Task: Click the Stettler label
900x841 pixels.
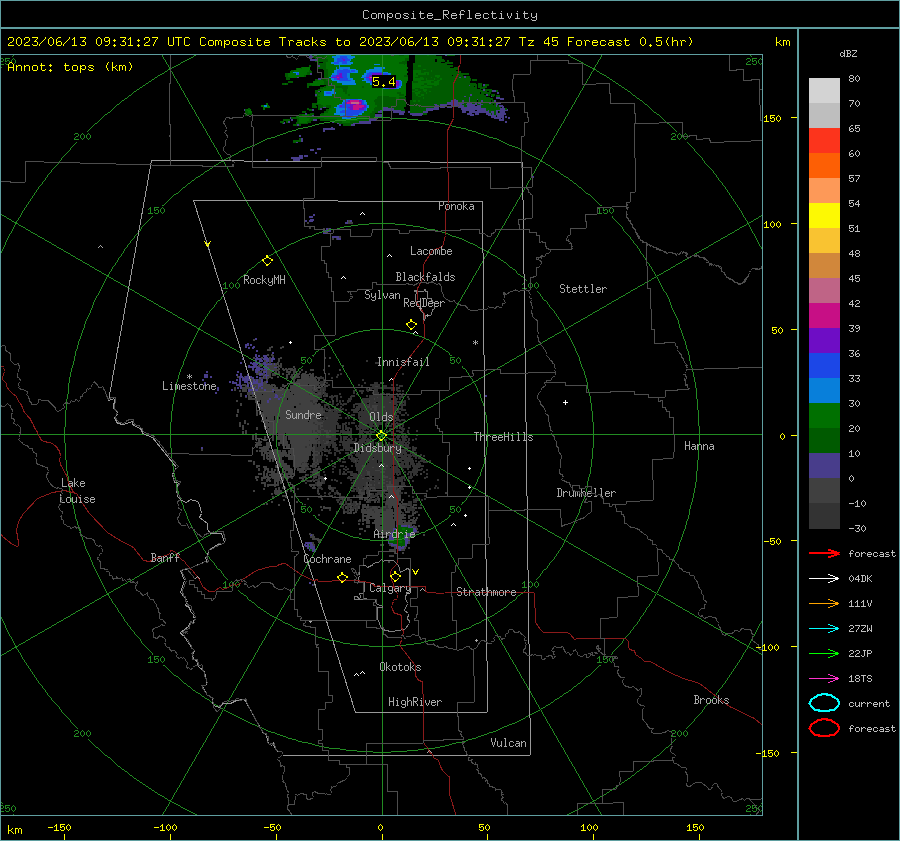Action: pos(583,289)
